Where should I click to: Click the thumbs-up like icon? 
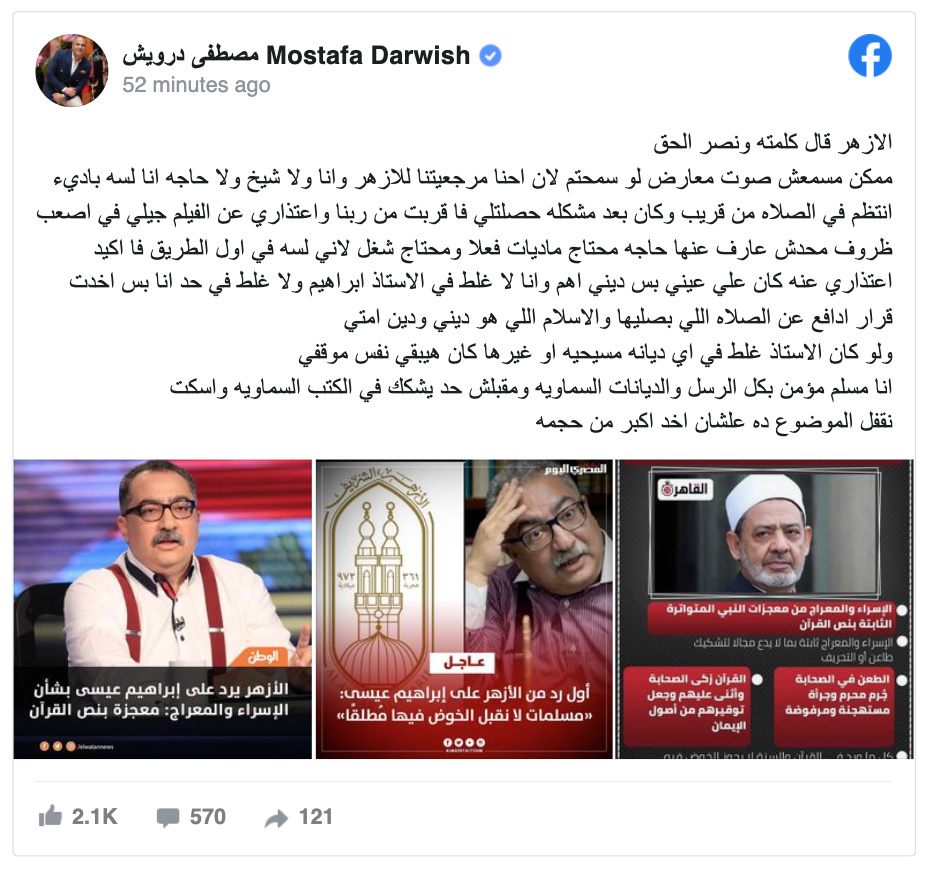tap(50, 816)
